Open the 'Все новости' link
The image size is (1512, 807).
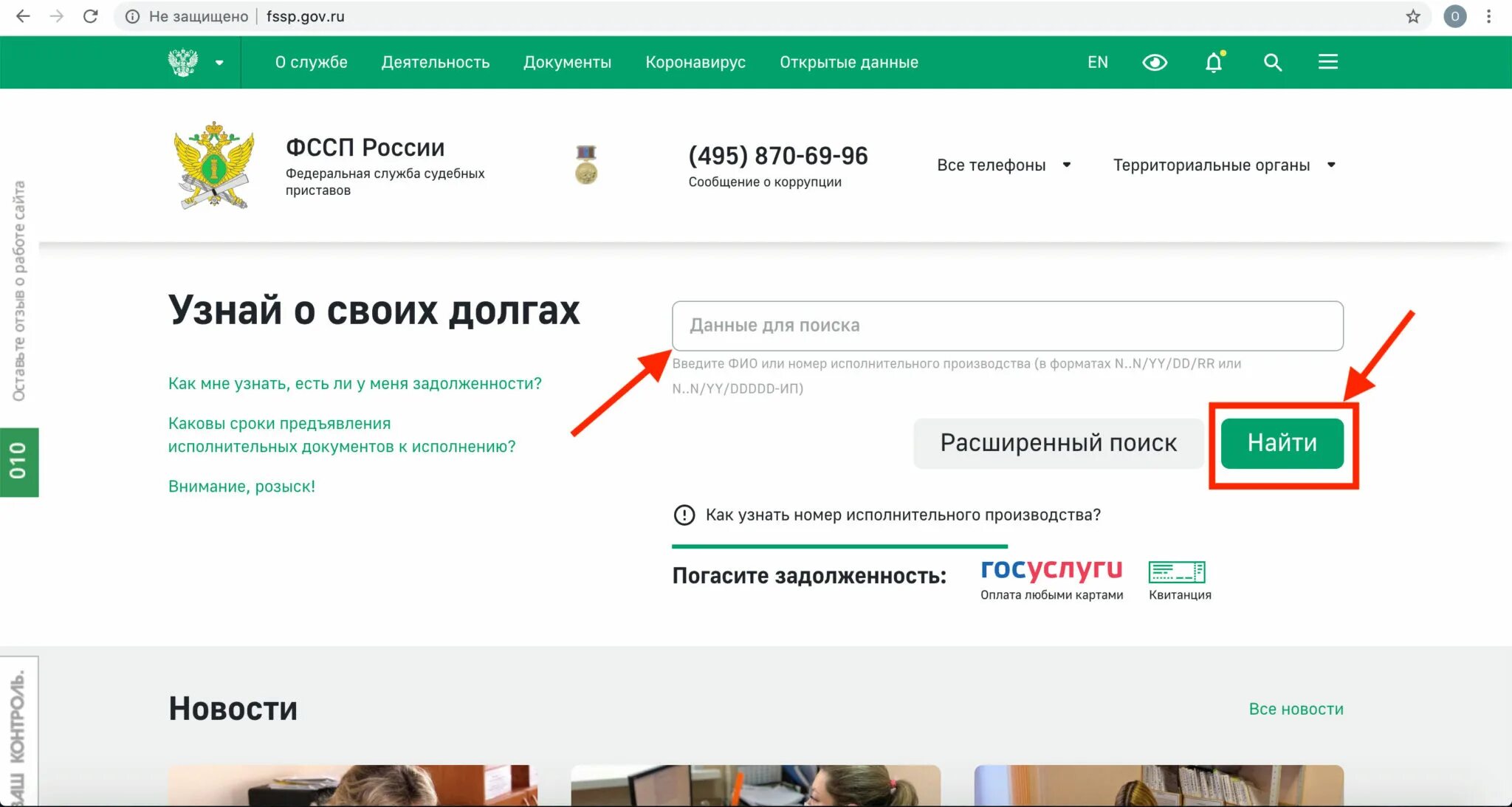(x=1296, y=709)
